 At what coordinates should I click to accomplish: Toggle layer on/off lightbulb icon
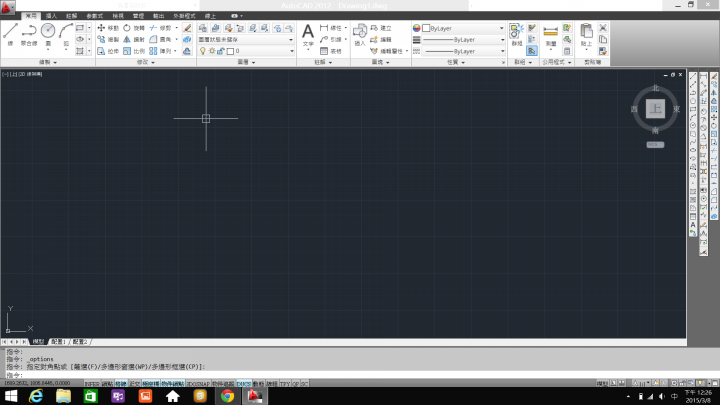tap(202, 51)
